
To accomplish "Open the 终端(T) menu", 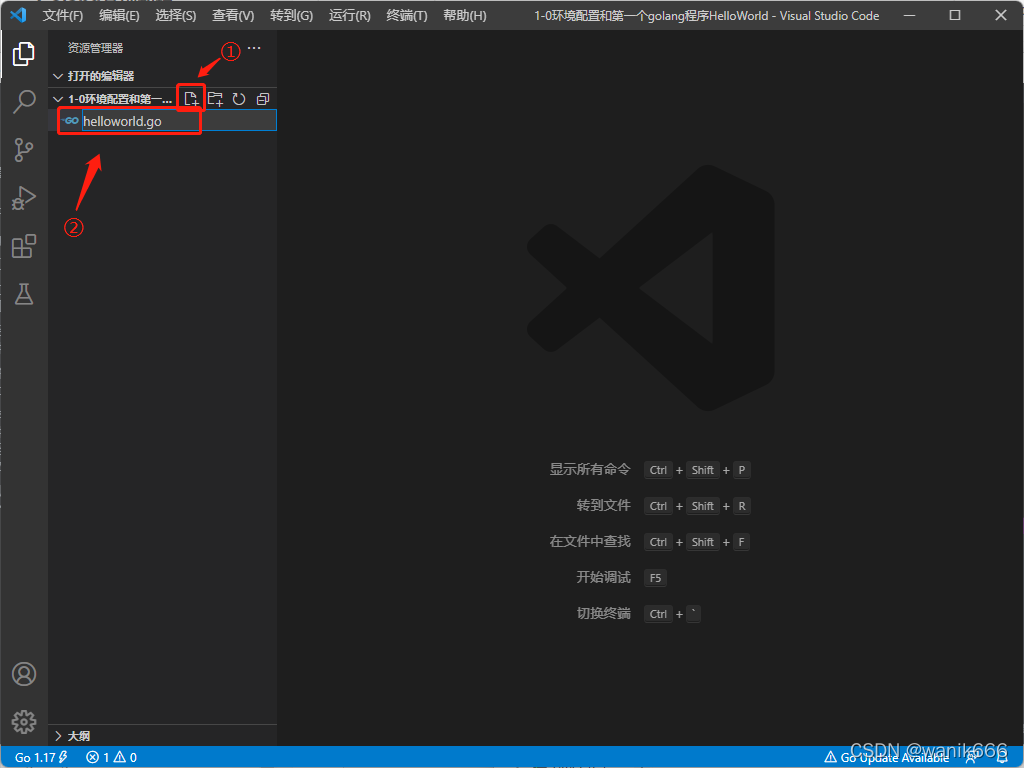I will (x=407, y=15).
